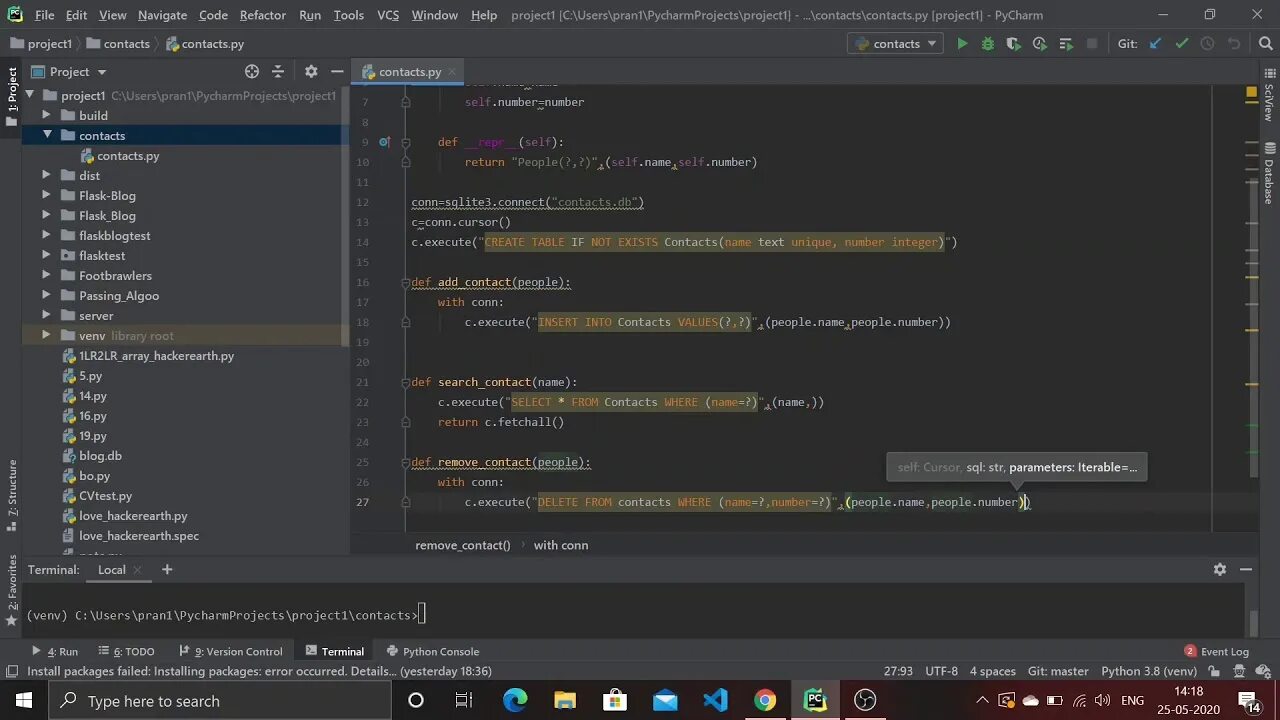Screen dimensions: 1280x720
Task: Click the Git: master branch widget
Action: pos(1058,671)
